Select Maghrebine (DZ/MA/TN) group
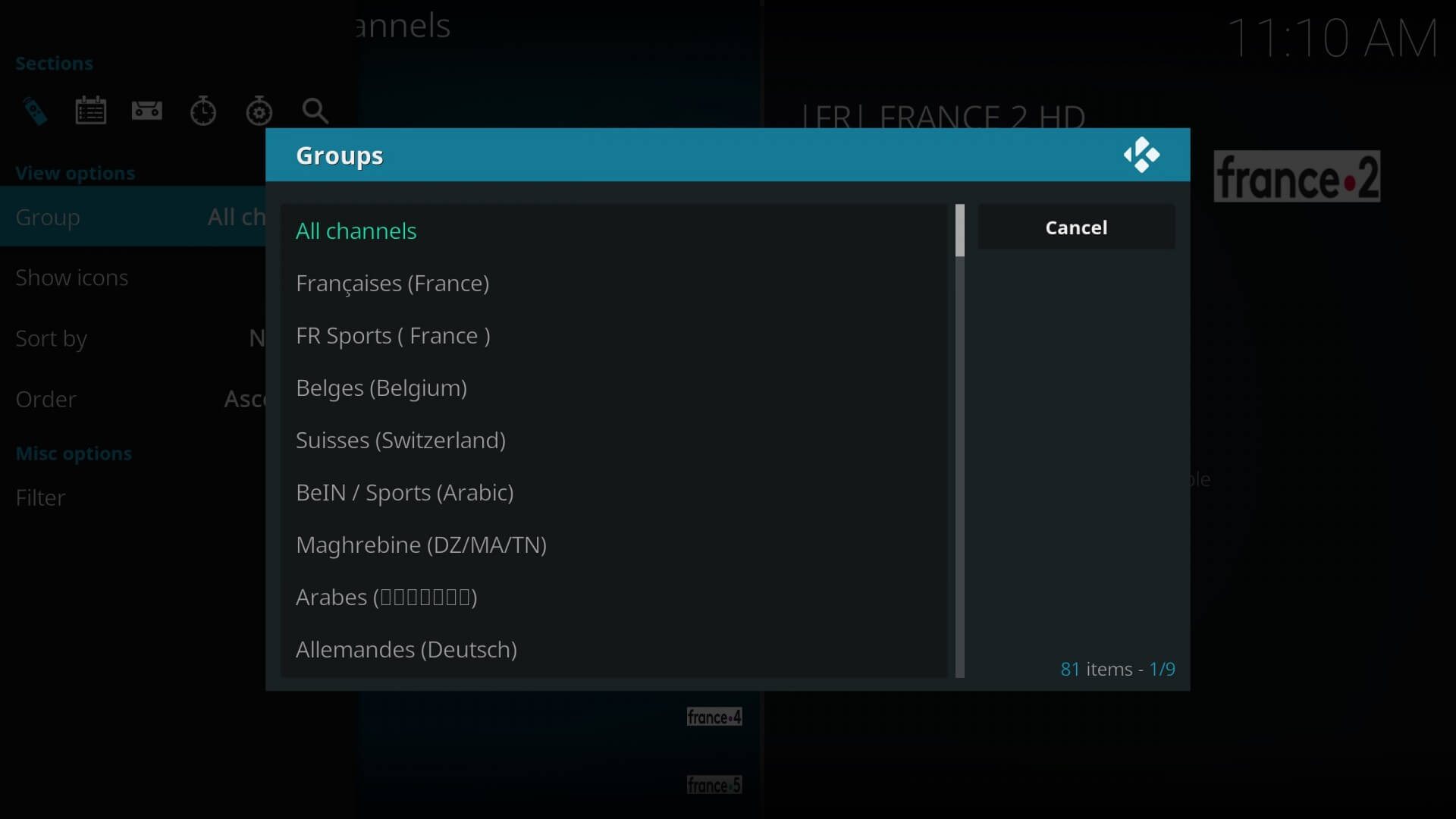 [421, 544]
